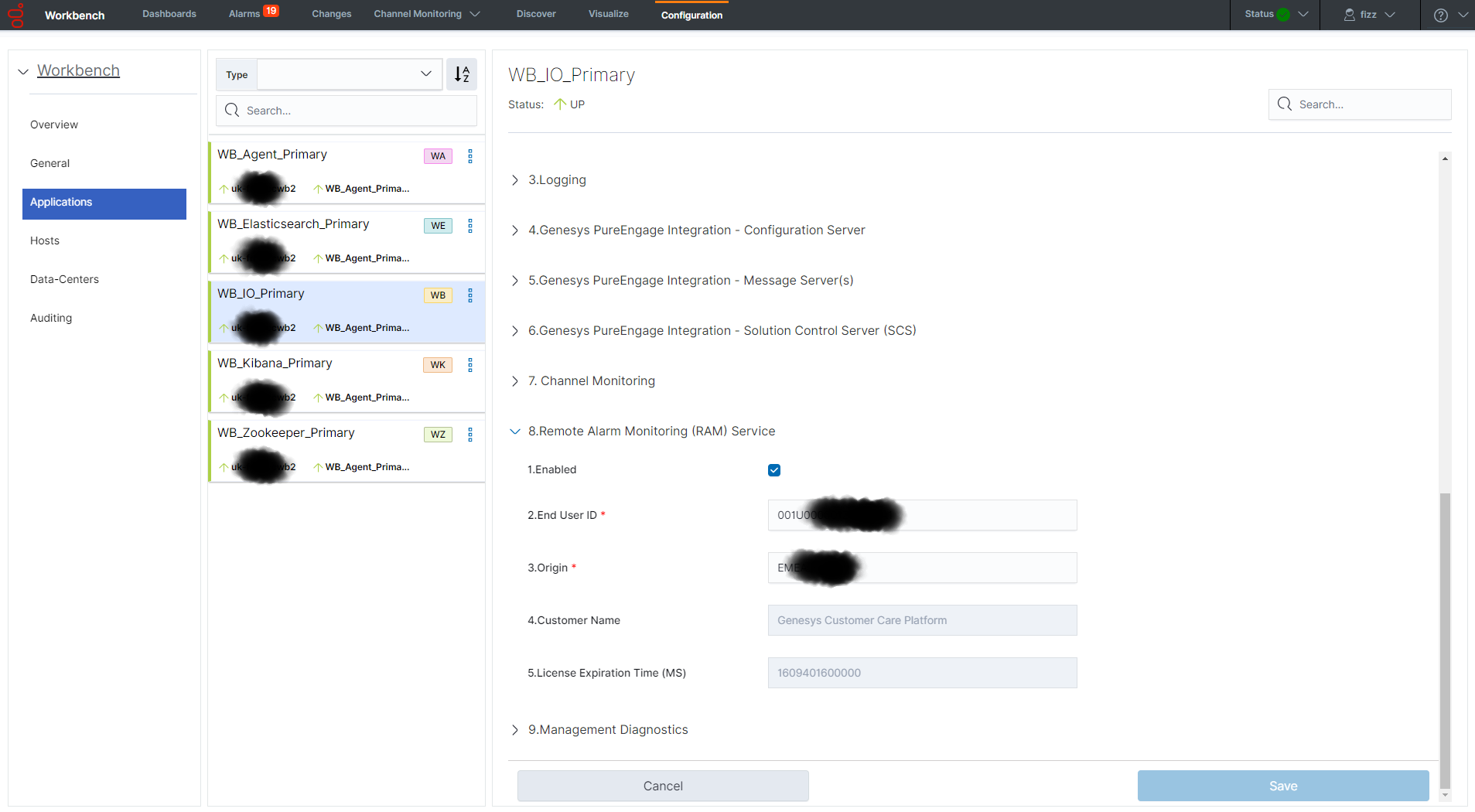Click Workbench title in top bar
This screenshot has width=1475, height=812.
(x=74, y=15)
